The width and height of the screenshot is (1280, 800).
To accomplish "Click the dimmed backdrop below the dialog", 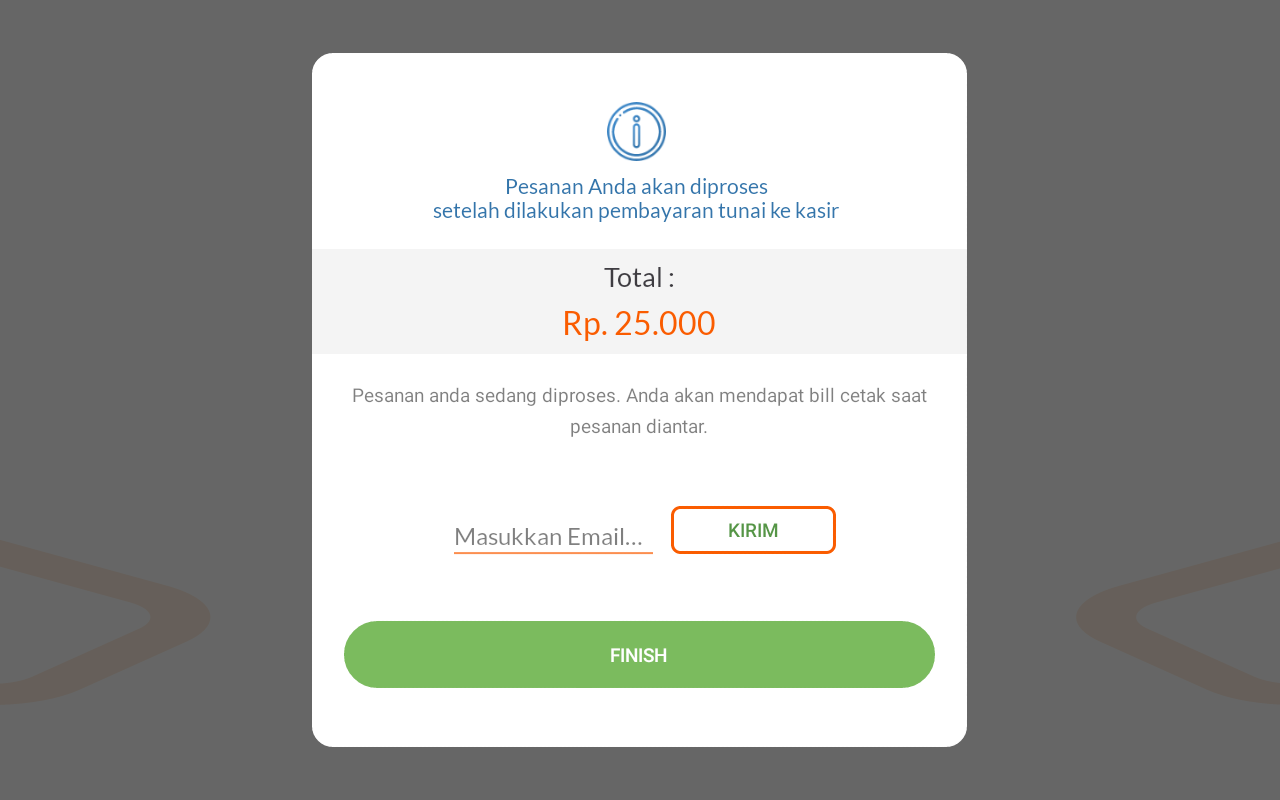I will tap(640, 774).
